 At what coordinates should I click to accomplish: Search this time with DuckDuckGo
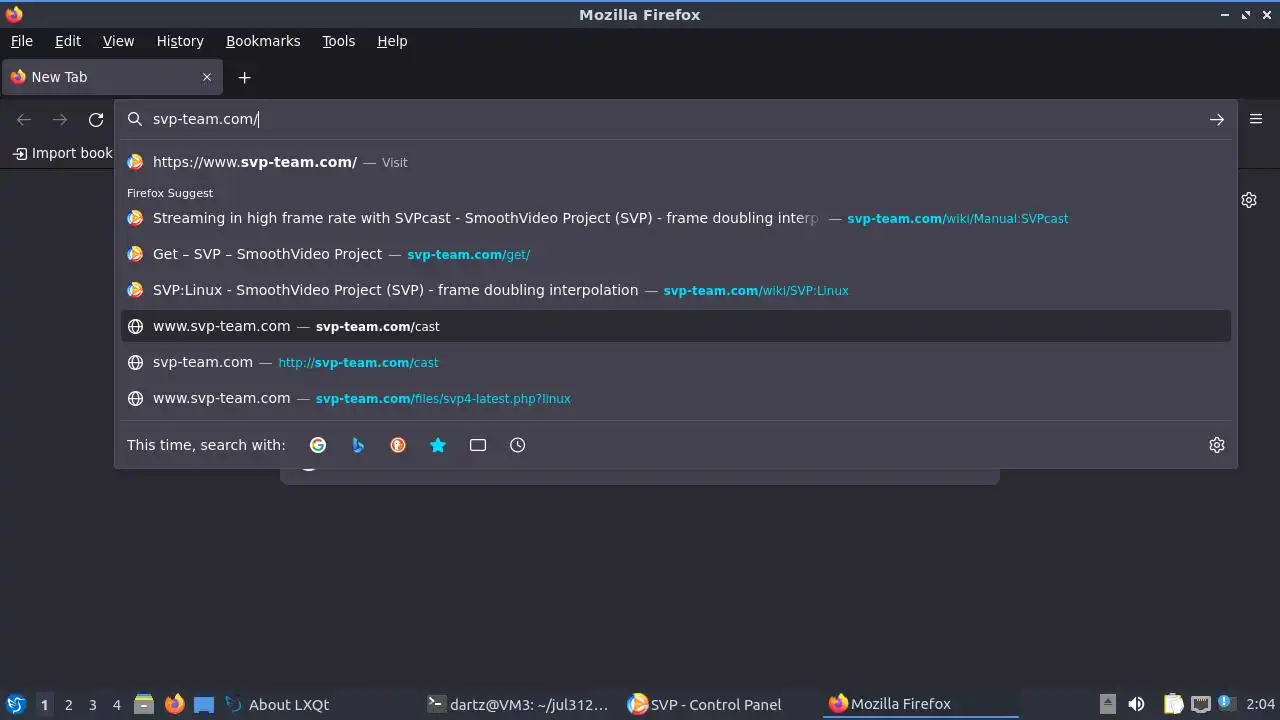coord(398,445)
